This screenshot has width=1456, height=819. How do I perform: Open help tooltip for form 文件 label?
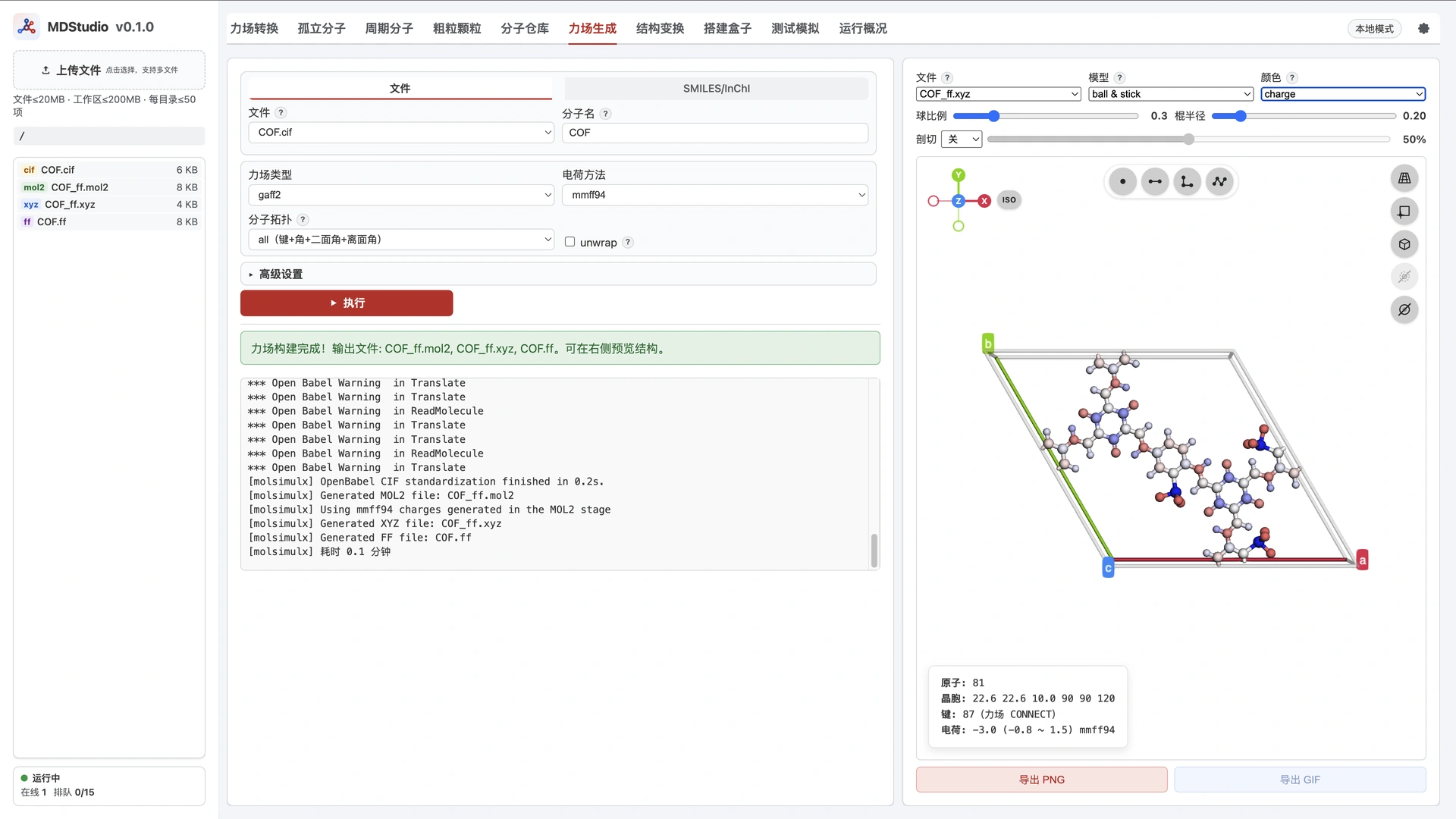click(x=281, y=113)
